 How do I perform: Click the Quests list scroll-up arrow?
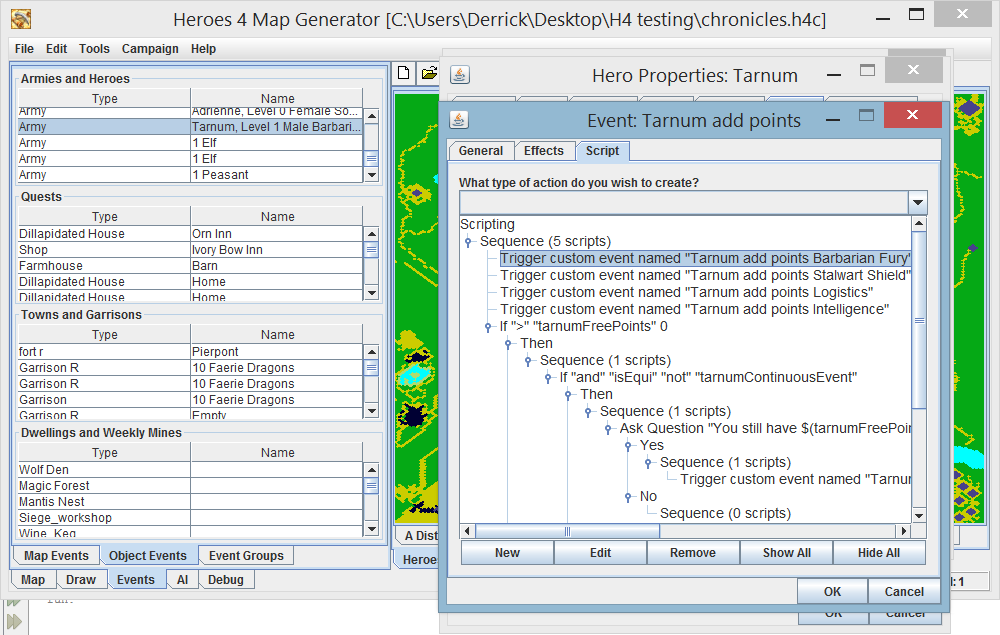pos(372,234)
